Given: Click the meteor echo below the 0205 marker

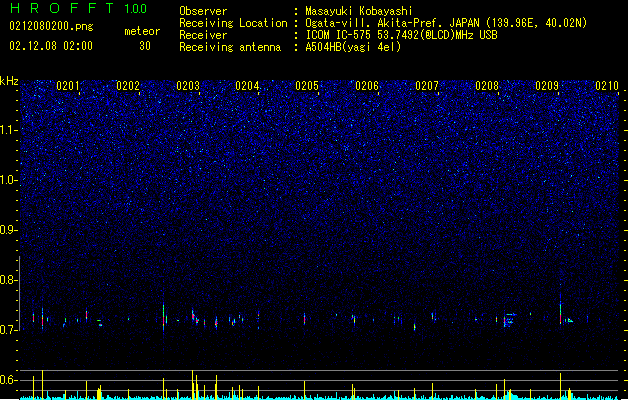Looking at the screenshot, I should (304, 319).
